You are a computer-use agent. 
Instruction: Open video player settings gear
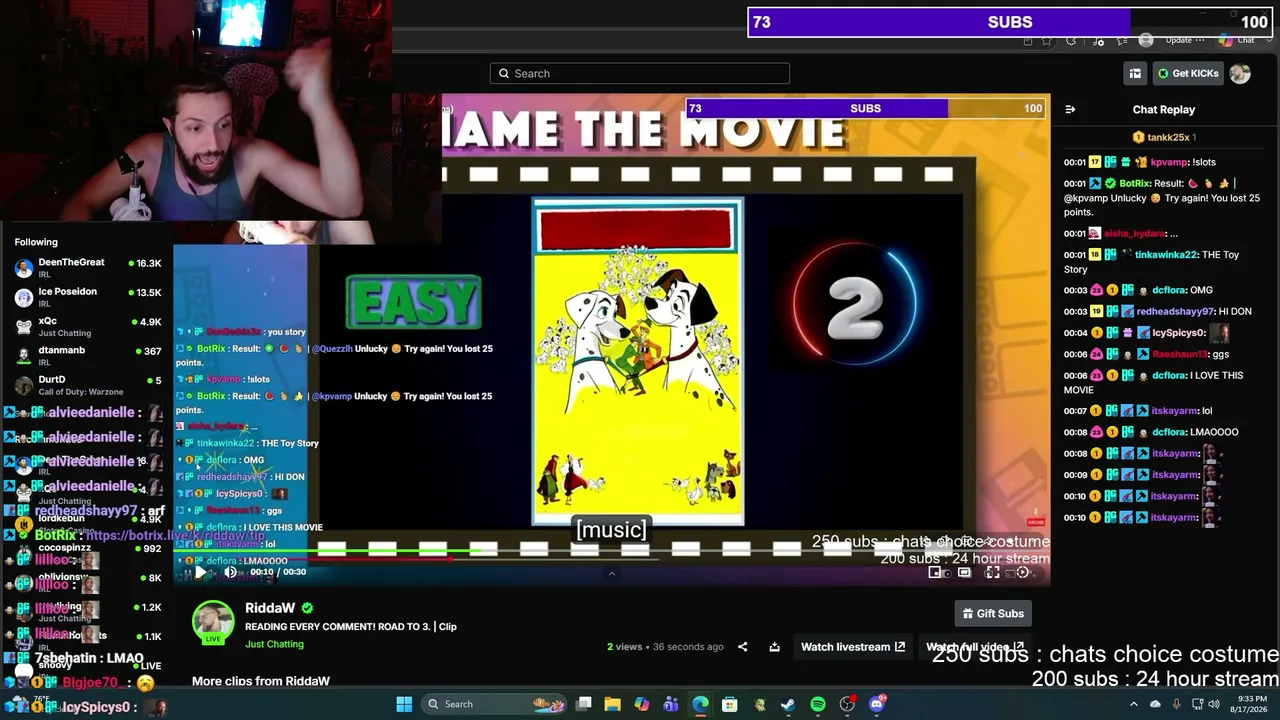(1022, 572)
